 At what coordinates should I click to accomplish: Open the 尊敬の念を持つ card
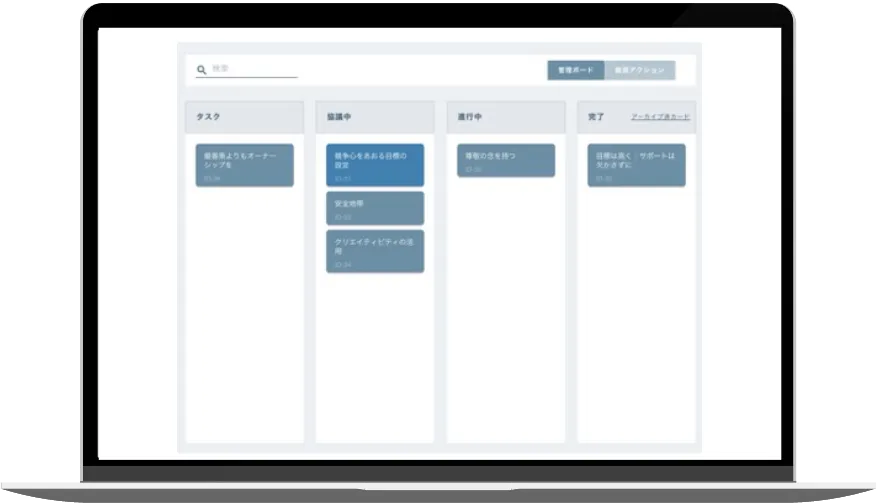click(x=505, y=160)
